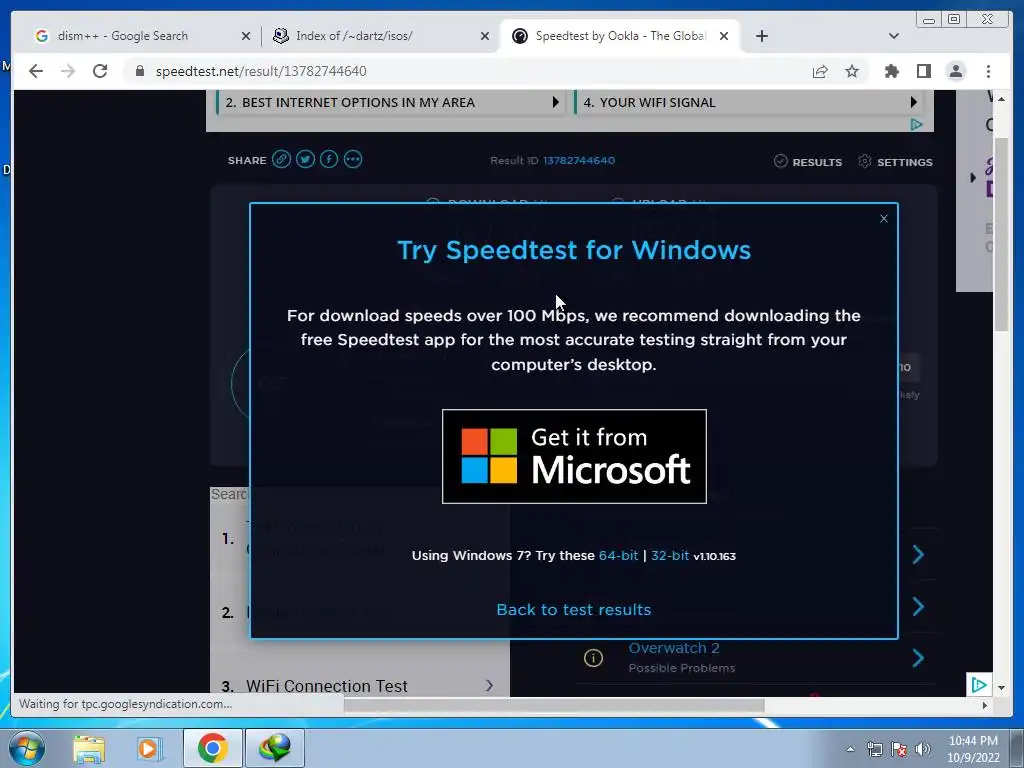This screenshot has width=1024, height=768.
Task: Go forward to the next page
Action: 68,71
